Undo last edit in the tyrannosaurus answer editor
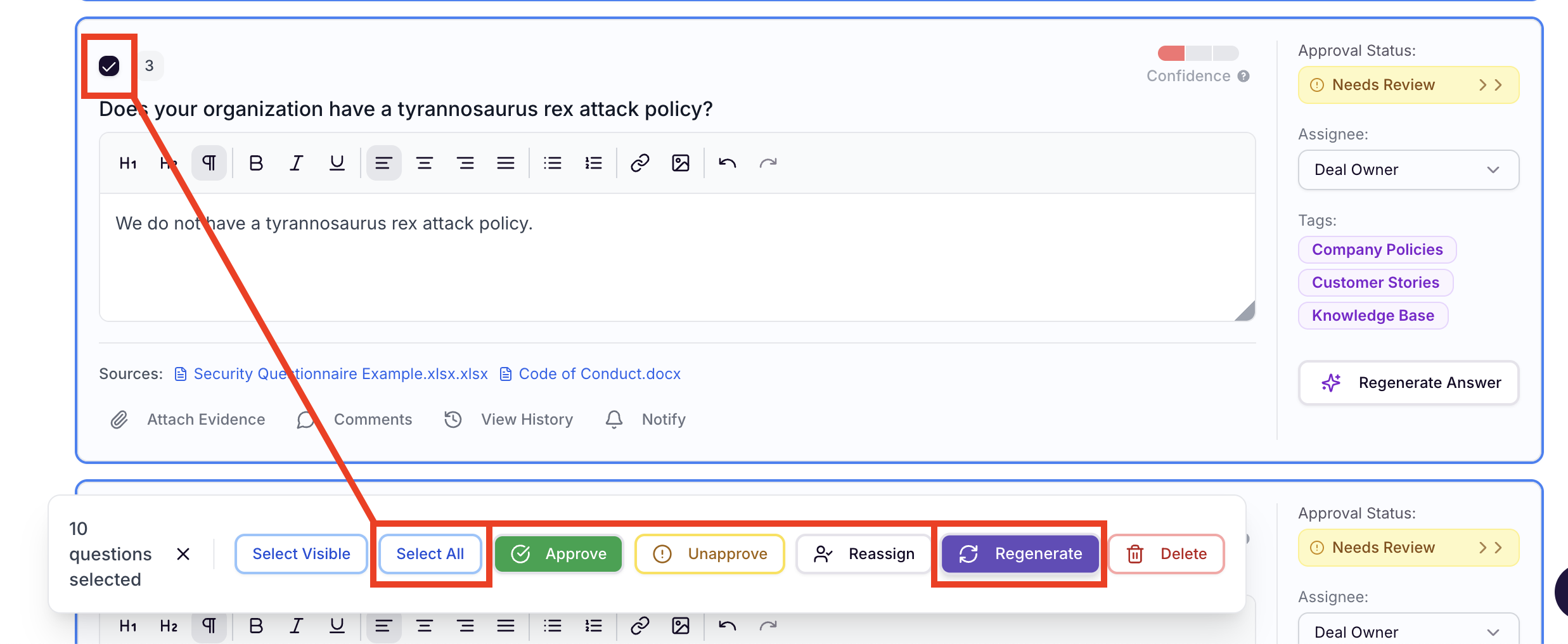Viewport: 1568px width, 644px height. (x=728, y=164)
